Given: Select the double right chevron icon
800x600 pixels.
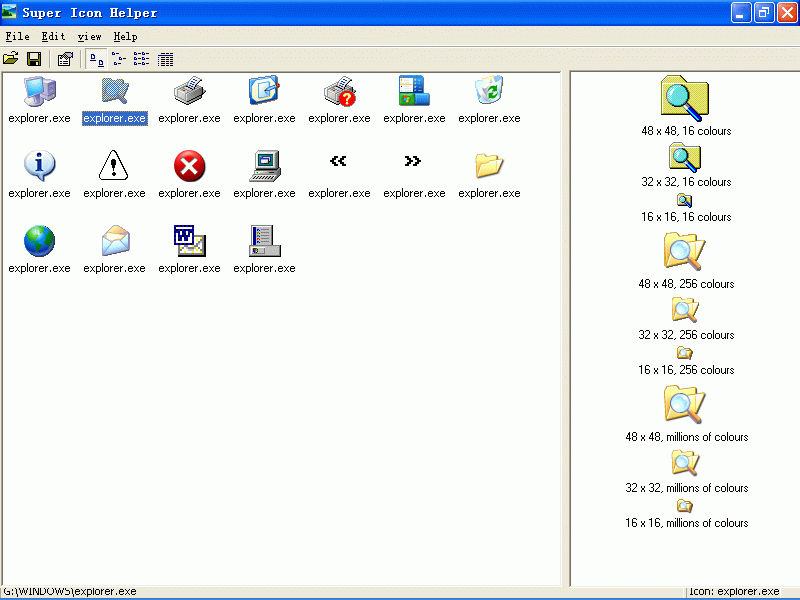Looking at the screenshot, I should 412,161.
